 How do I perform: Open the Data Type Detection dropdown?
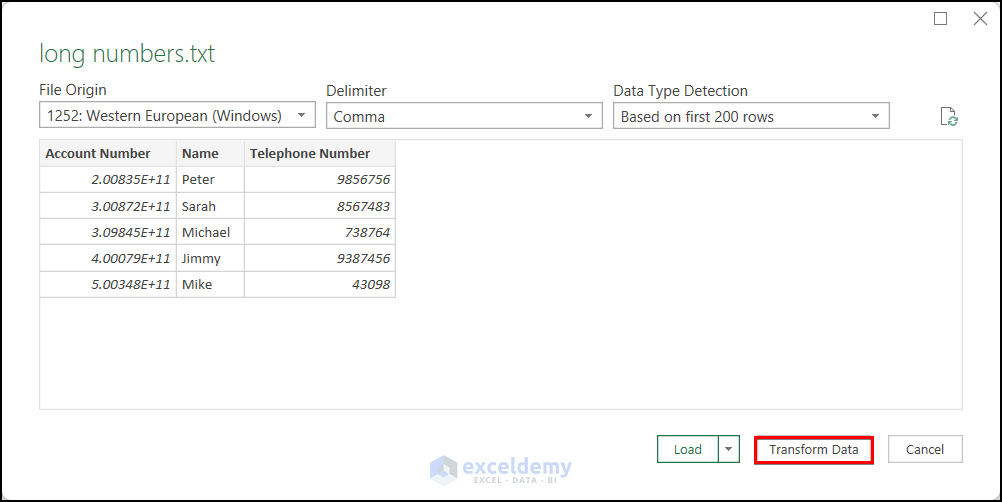[751, 116]
